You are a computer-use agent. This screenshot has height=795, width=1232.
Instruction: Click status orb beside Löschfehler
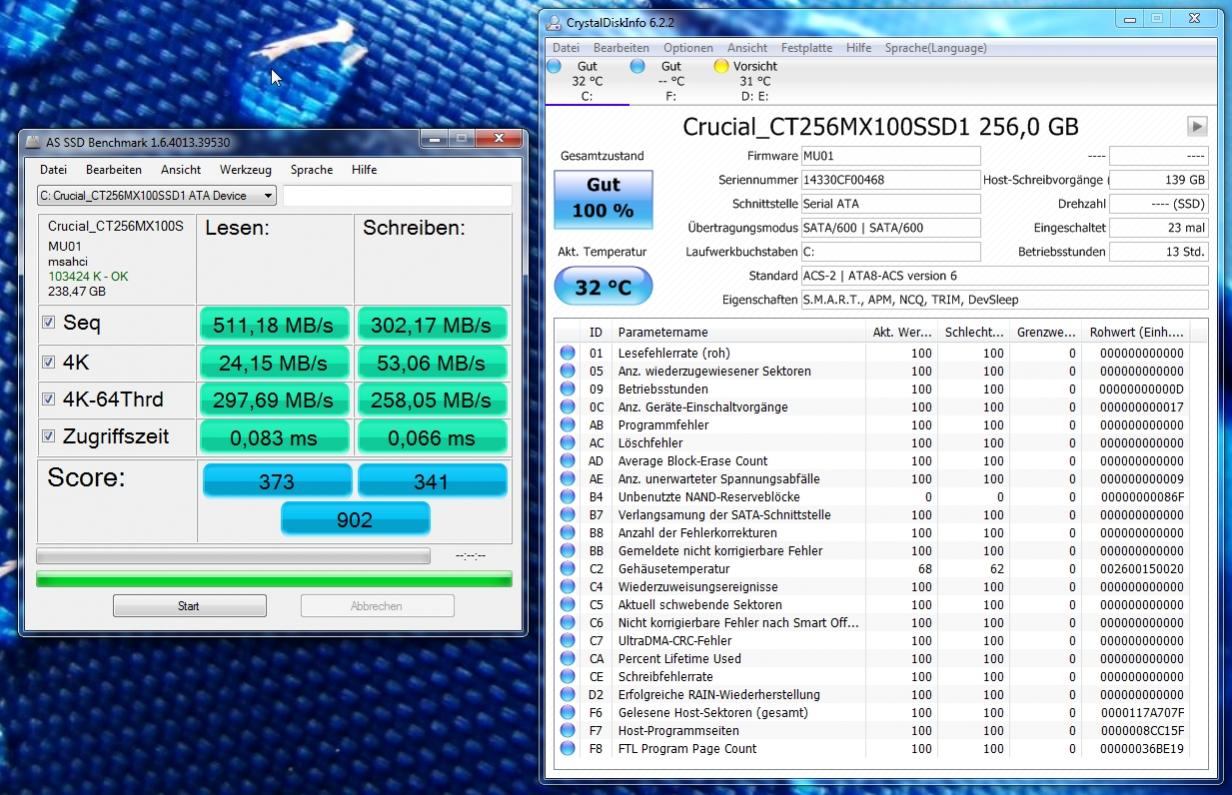tap(567, 443)
